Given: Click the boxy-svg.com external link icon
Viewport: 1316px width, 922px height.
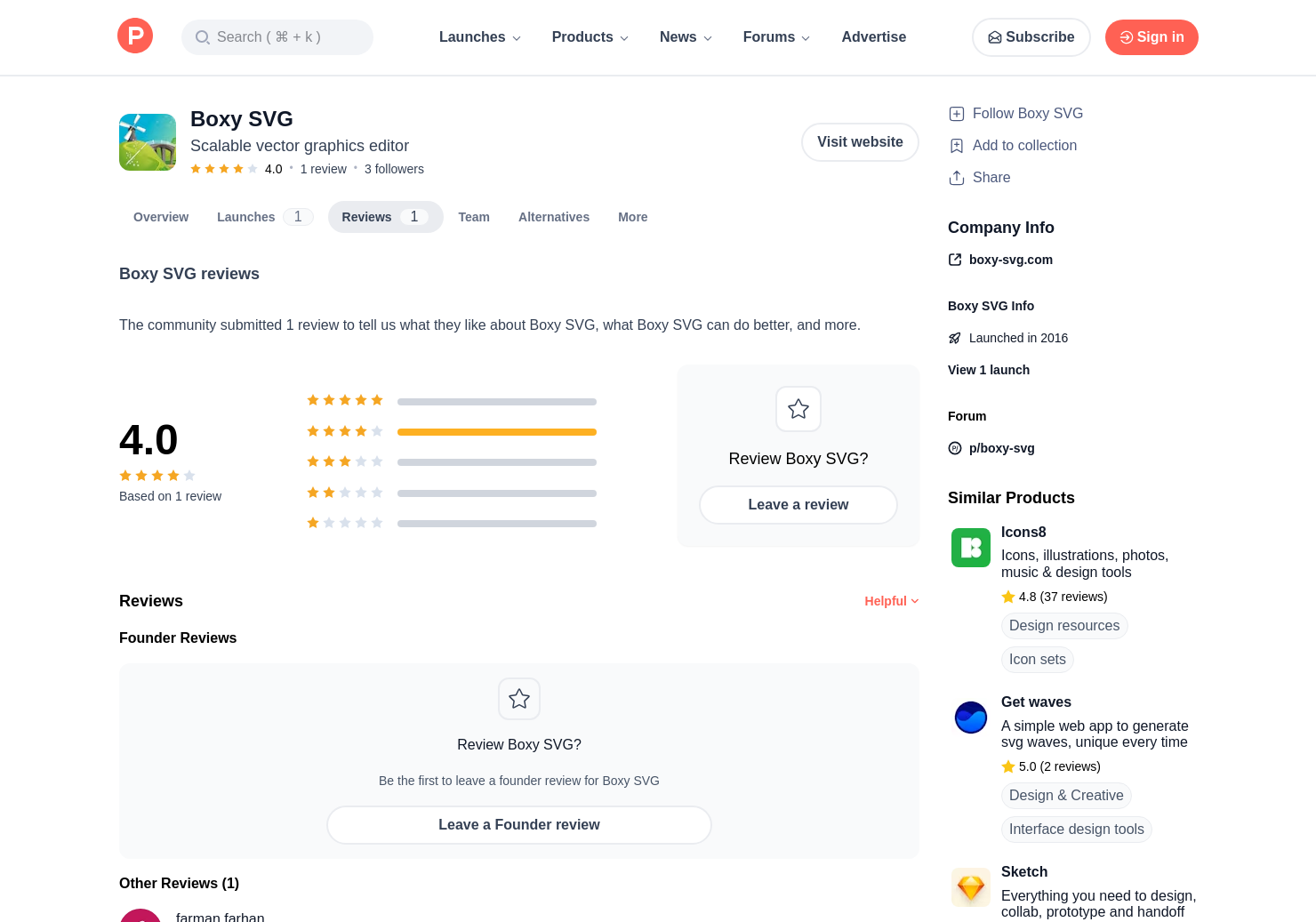Looking at the screenshot, I should pos(955,260).
